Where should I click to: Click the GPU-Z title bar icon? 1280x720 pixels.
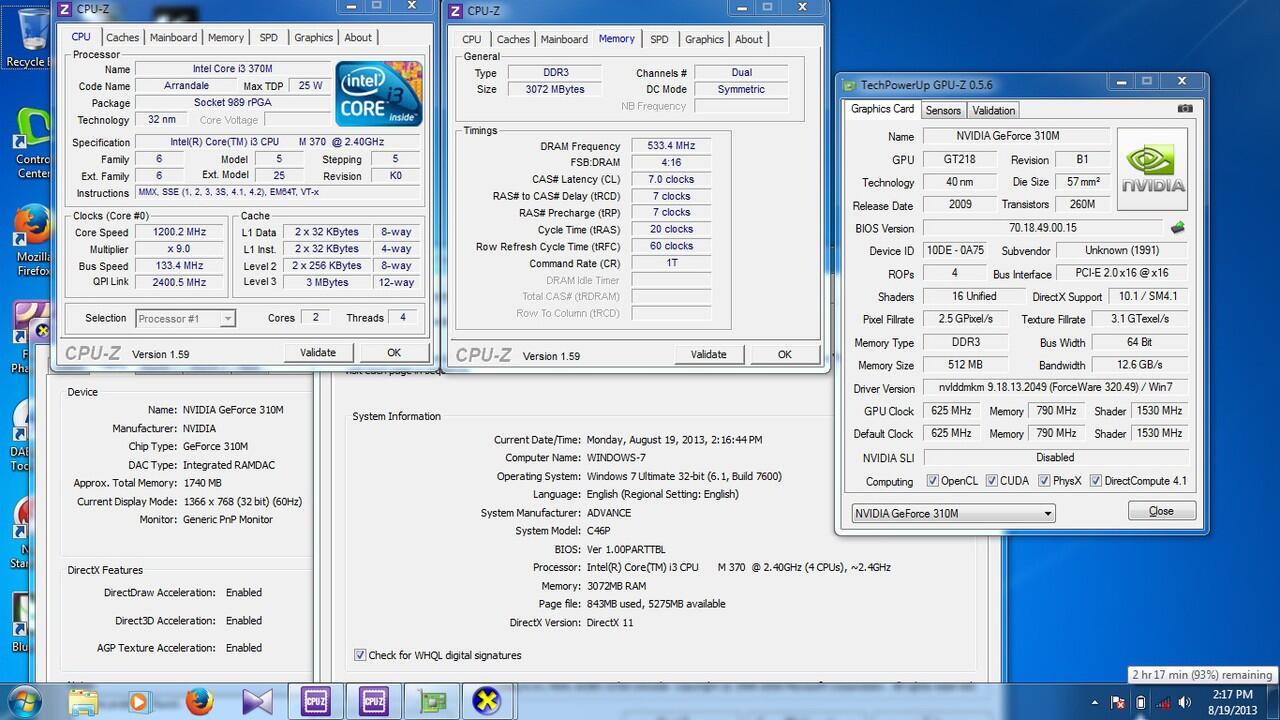click(x=849, y=85)
